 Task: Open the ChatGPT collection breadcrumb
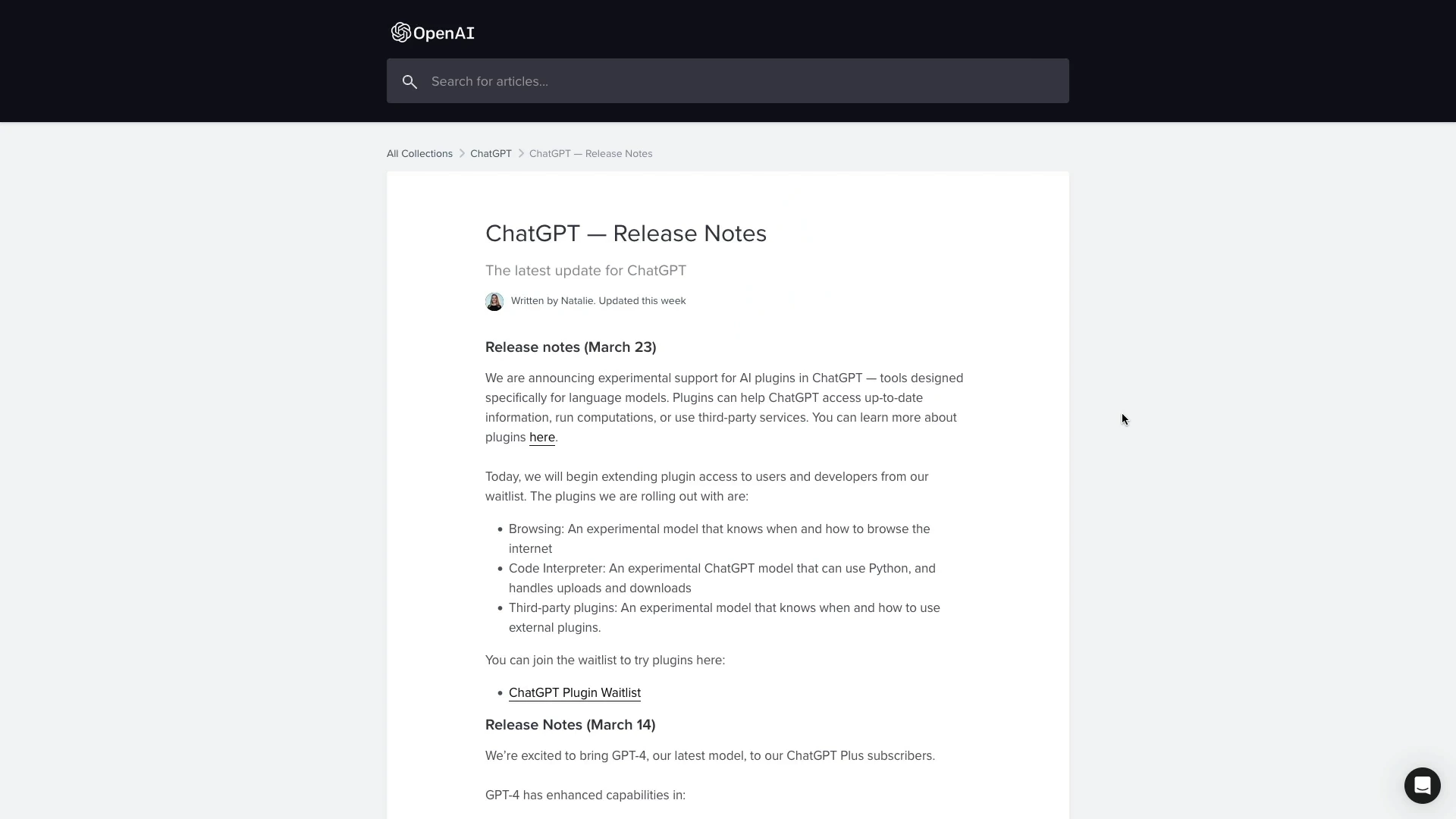[491, 154]
